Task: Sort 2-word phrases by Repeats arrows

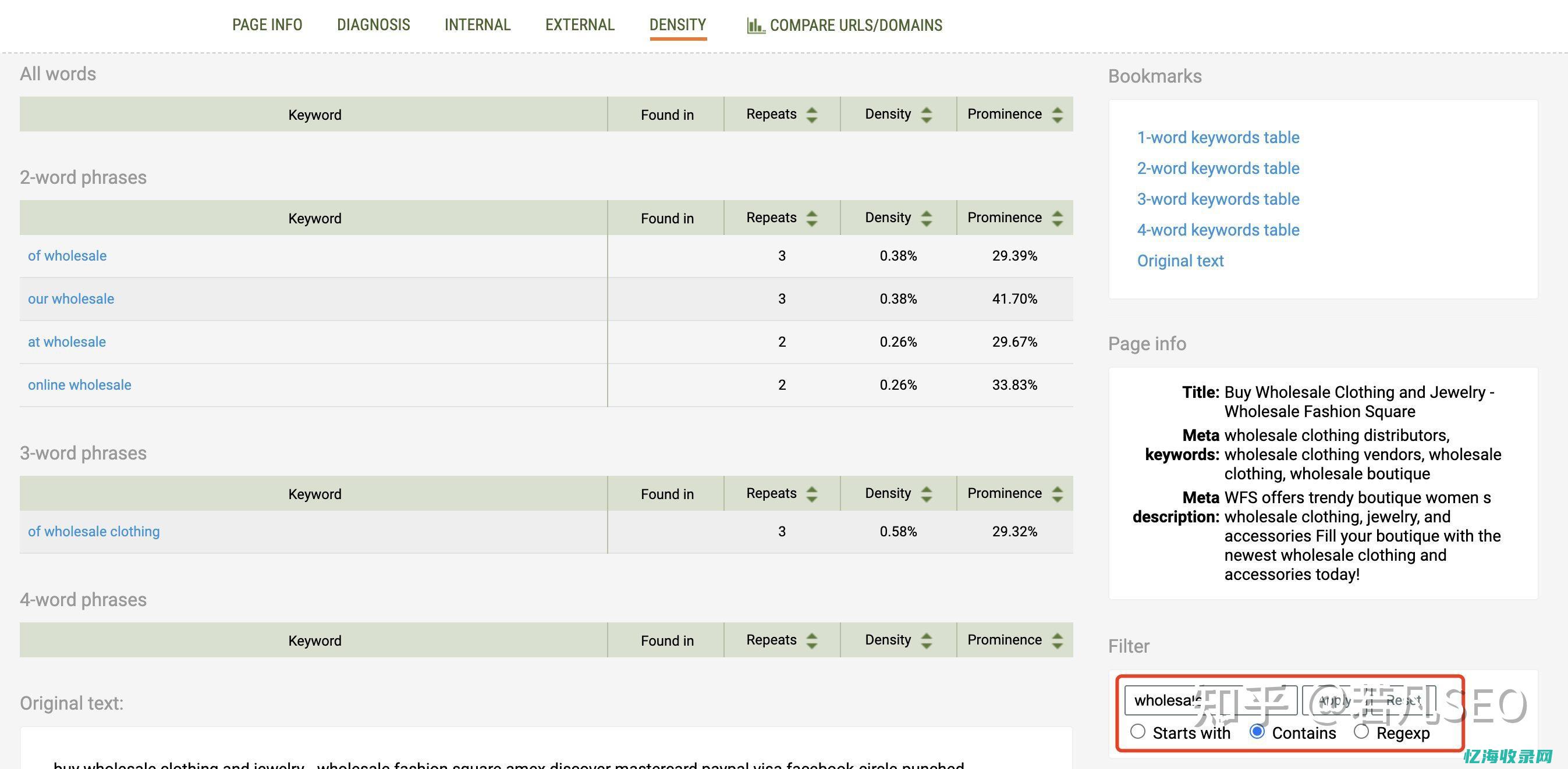Action: [x=811, y=218]
